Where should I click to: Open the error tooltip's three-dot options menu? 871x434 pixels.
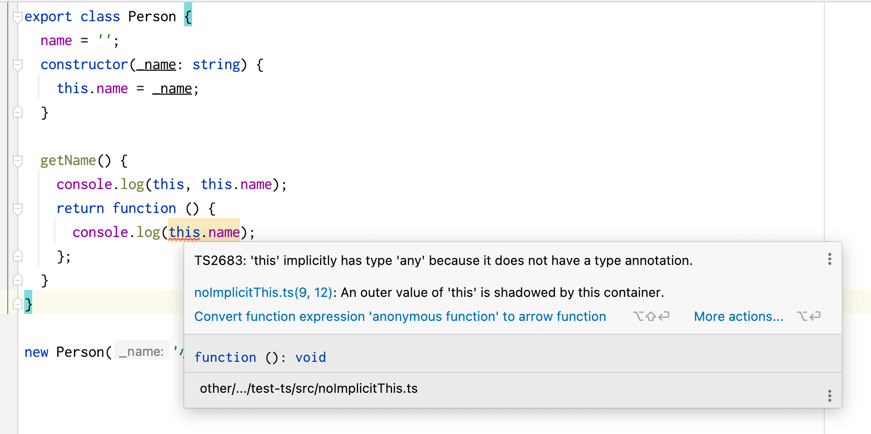tap(829, 259)
